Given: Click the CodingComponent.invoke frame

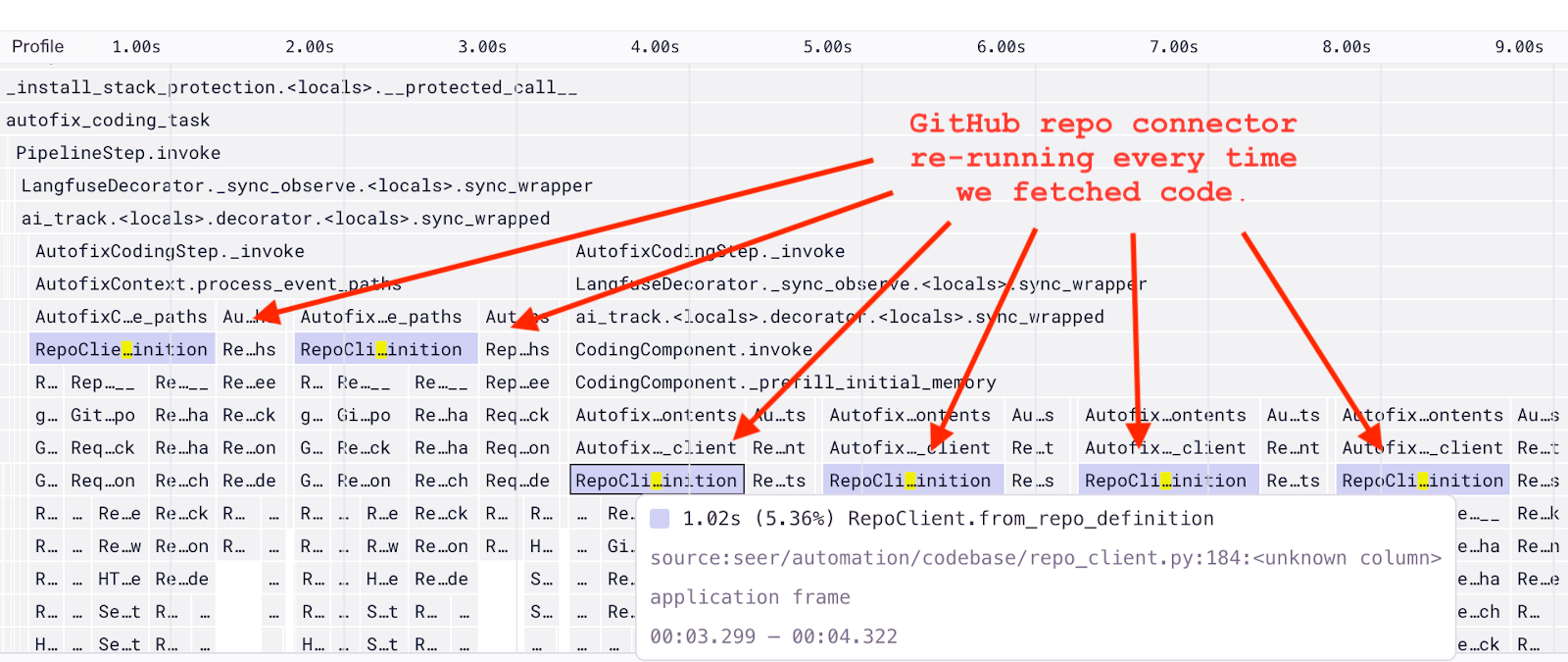Looking at the screenshot, I should coord(694,349).
